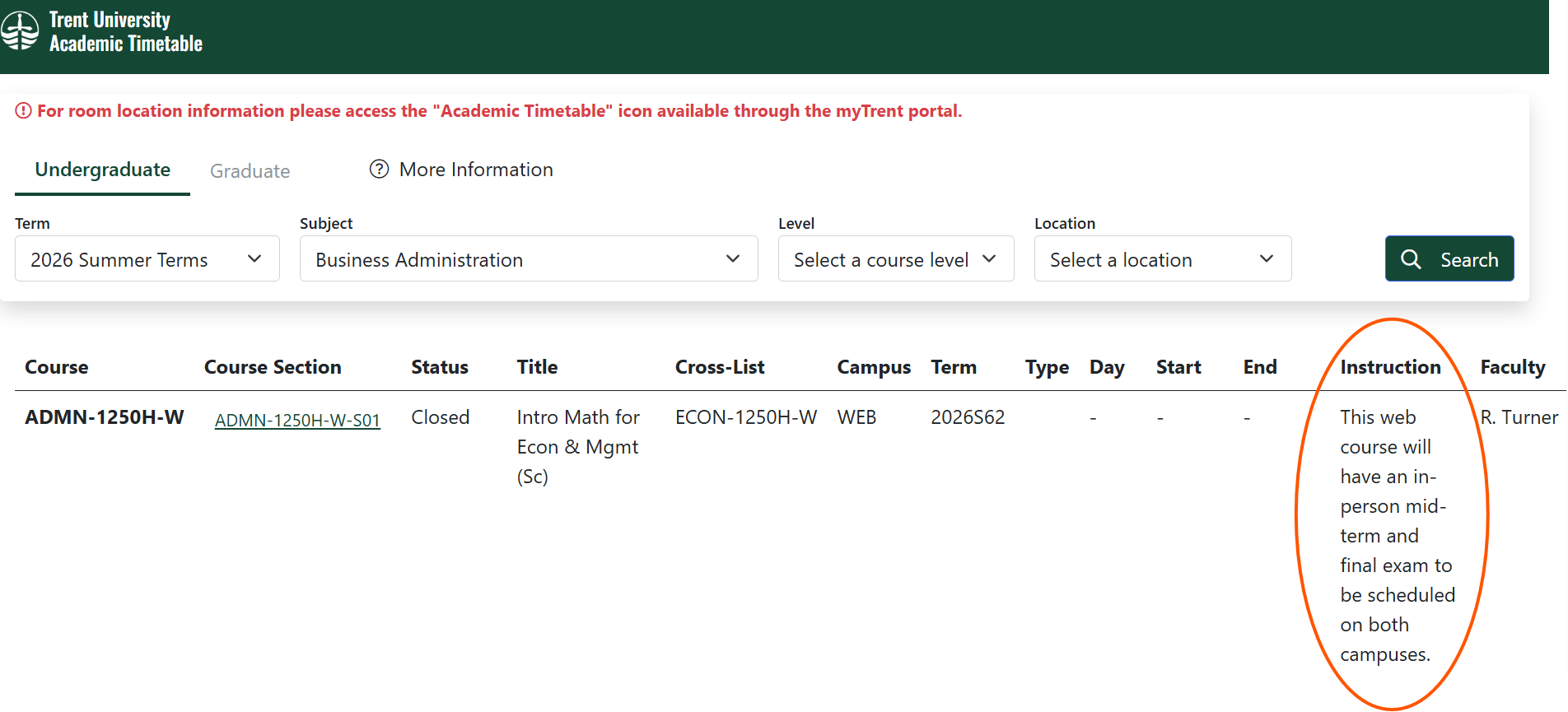Click the Location field label
Viewport: 1568px width, 712px height.
point(1065,223)
